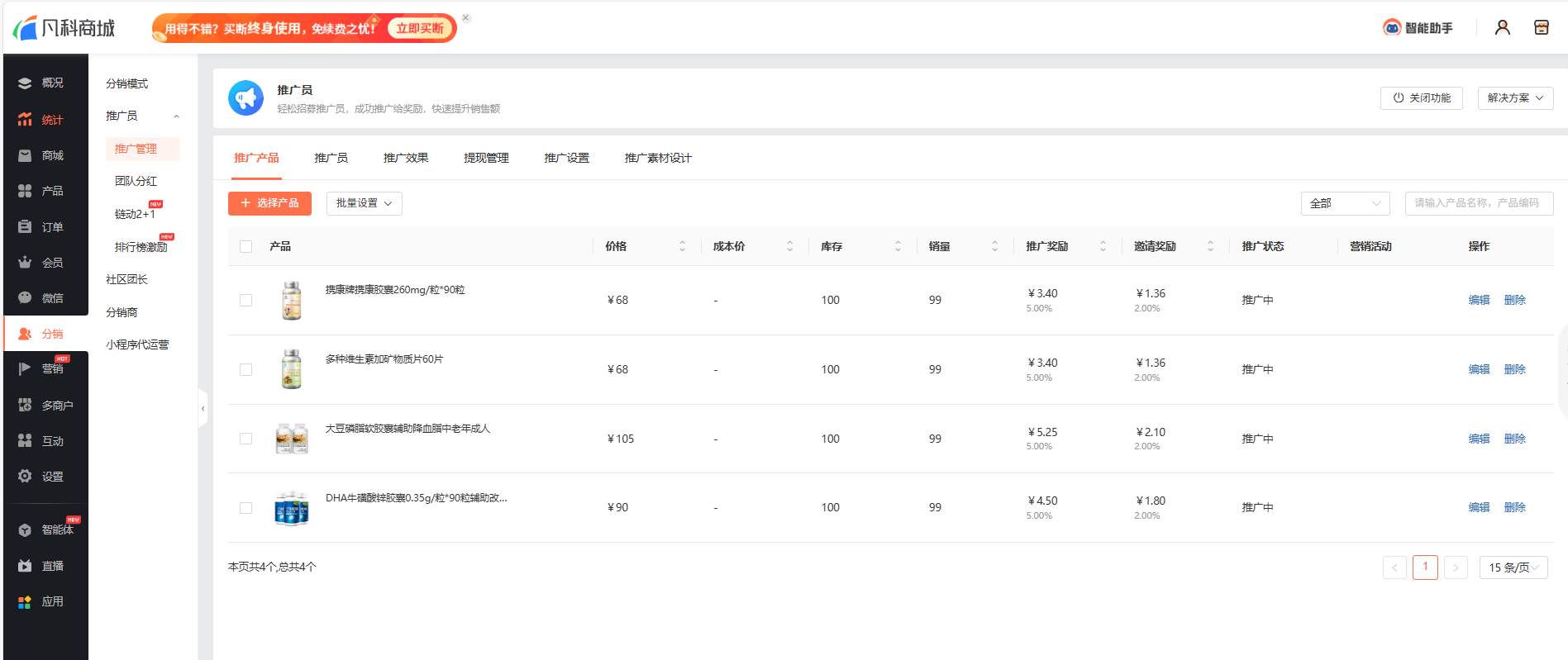
Task: Click 编辑 for the 大豆磷脂软胶囊 product
Action: click(x=1479, y=439)
